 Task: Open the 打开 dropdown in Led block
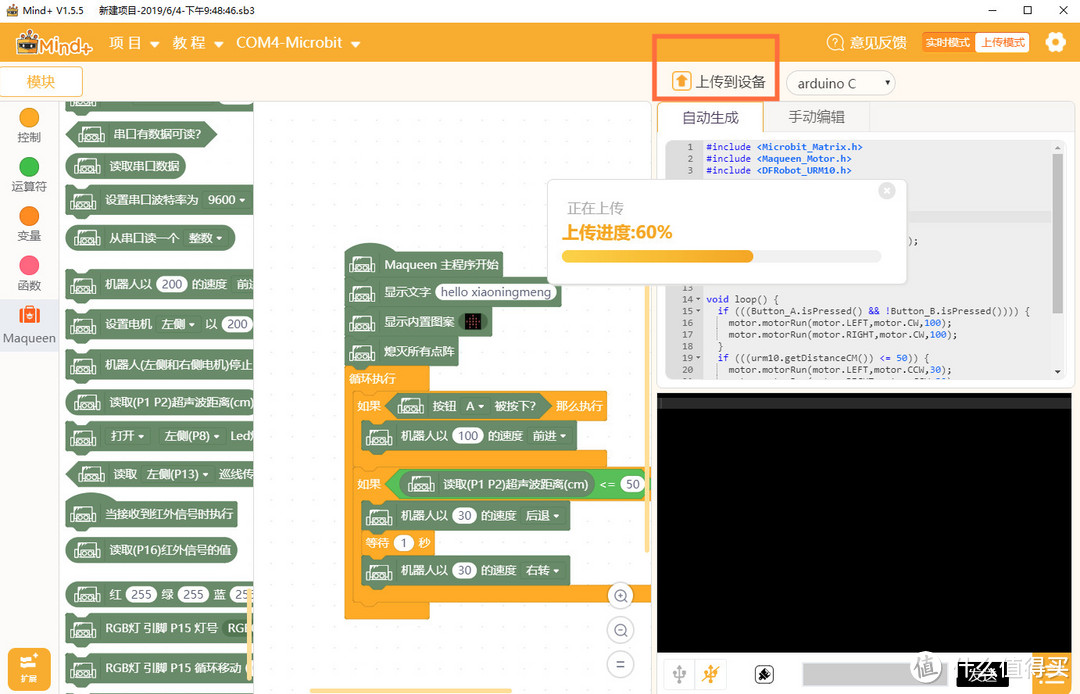click(128, 436)
